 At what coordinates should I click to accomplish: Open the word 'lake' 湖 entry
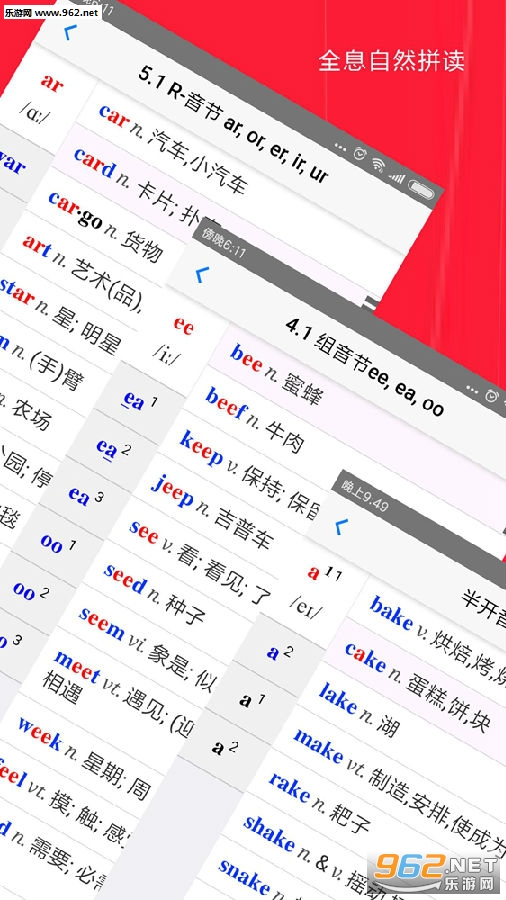pos(358,709)
